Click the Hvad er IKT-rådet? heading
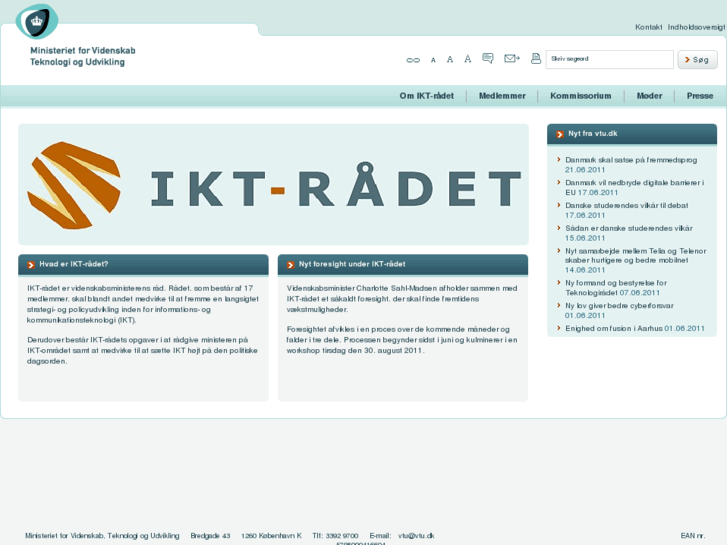 [73, 264]
